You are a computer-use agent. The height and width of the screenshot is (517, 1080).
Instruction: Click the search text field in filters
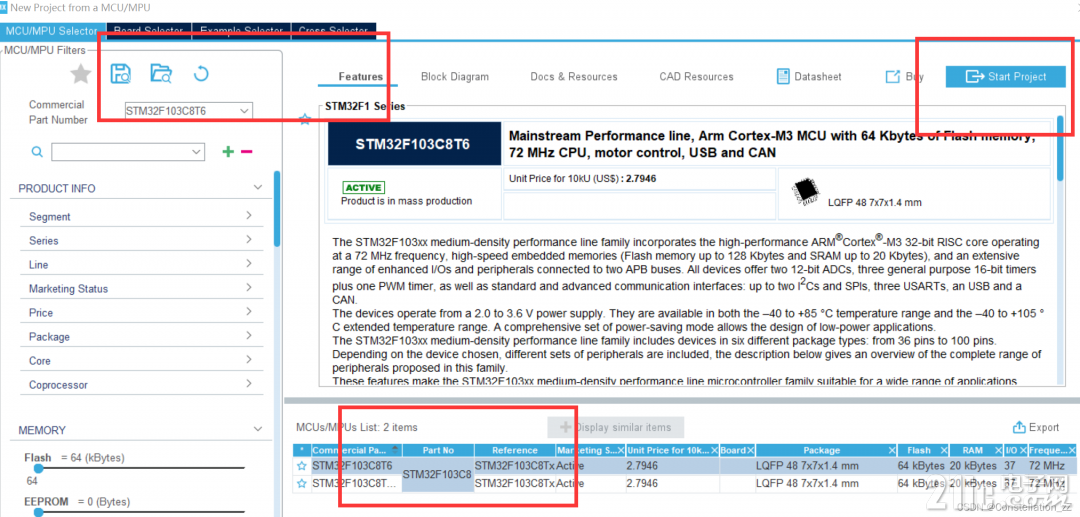(x=121, y=151)
